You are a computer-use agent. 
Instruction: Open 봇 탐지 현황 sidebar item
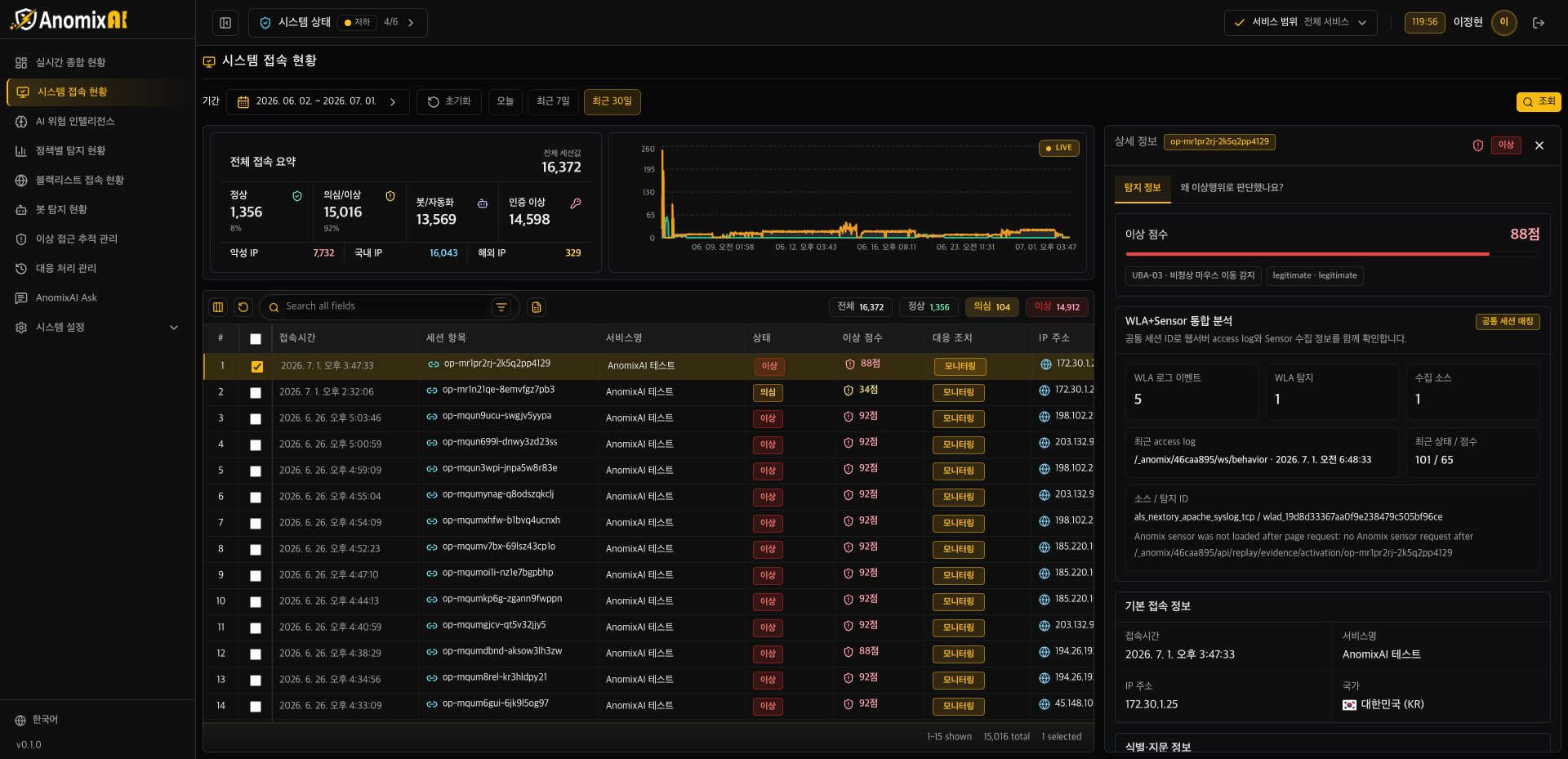pyautogui.click(x=61, y=209)
